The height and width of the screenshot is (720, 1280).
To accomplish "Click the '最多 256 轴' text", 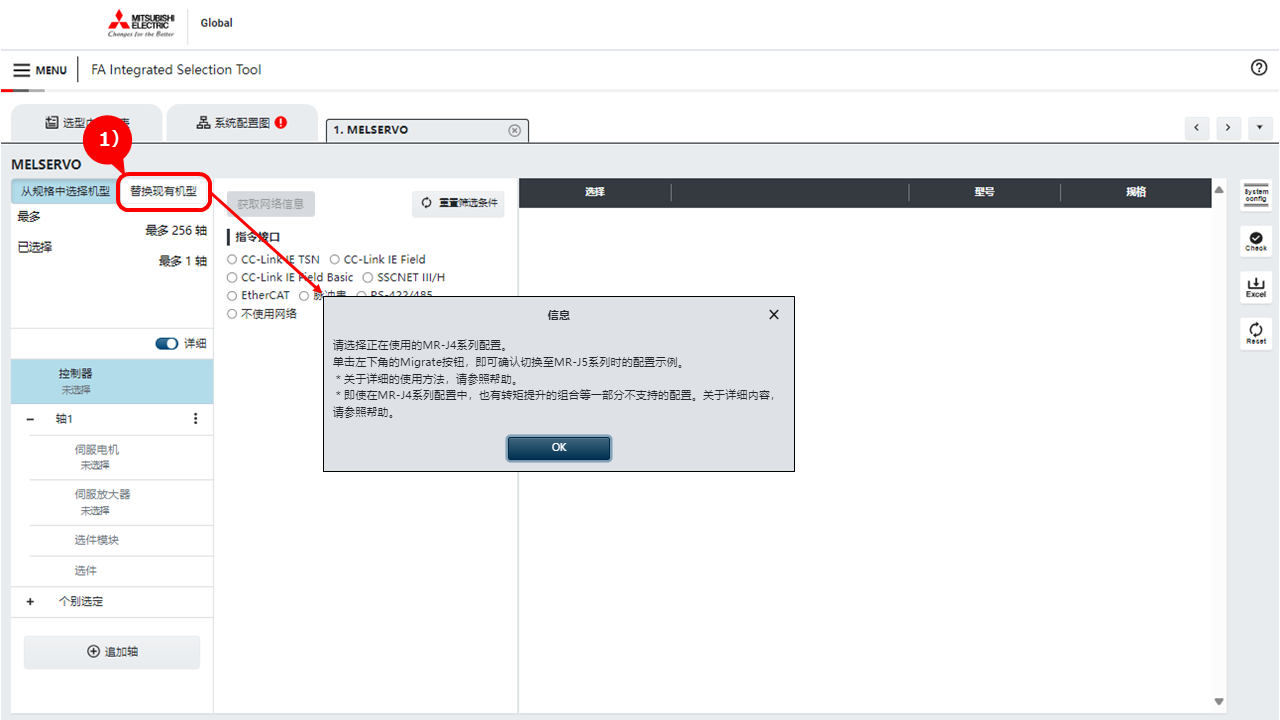I will pos(176,231).
